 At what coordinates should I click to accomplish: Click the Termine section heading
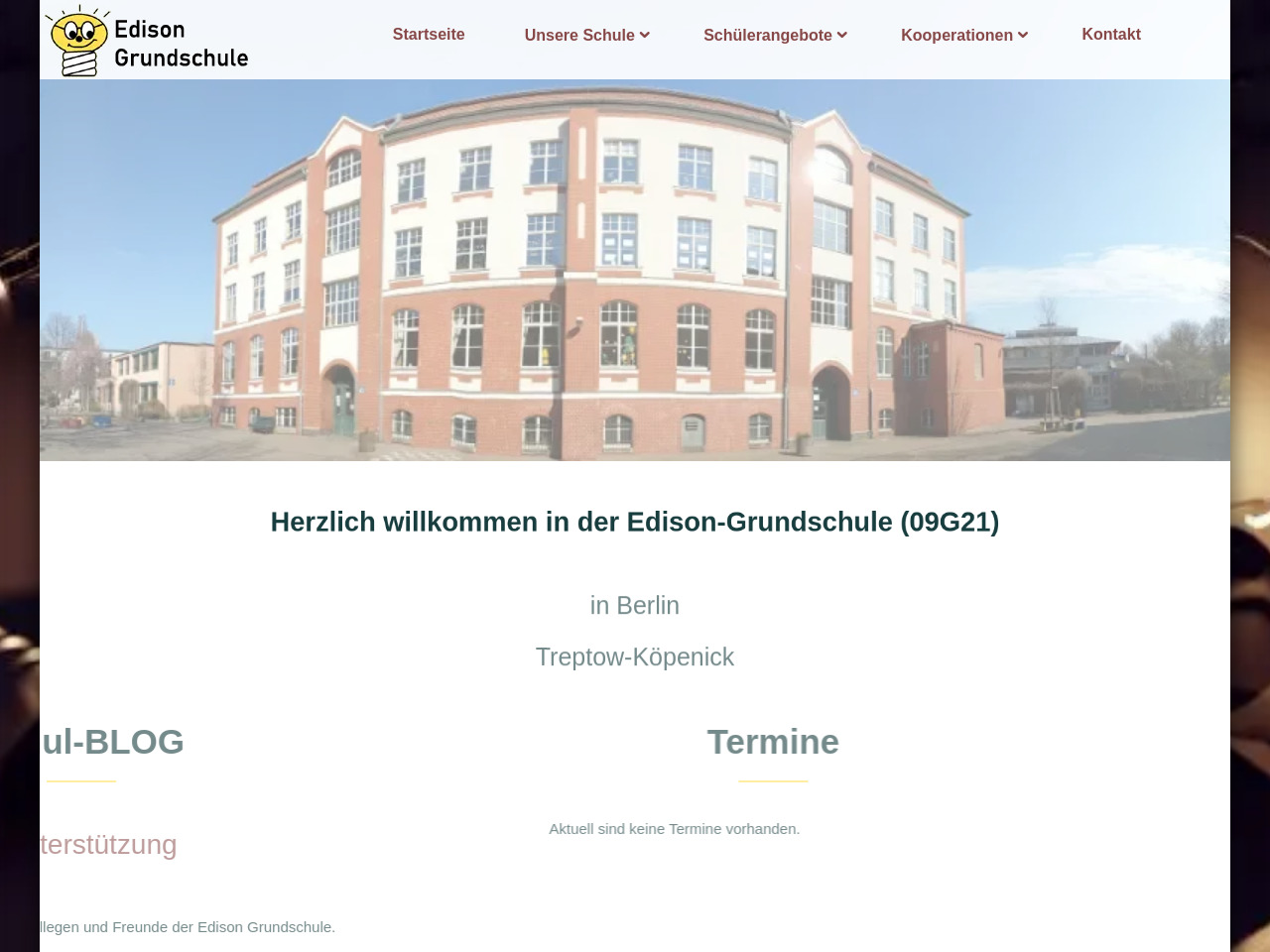(773, 742)
